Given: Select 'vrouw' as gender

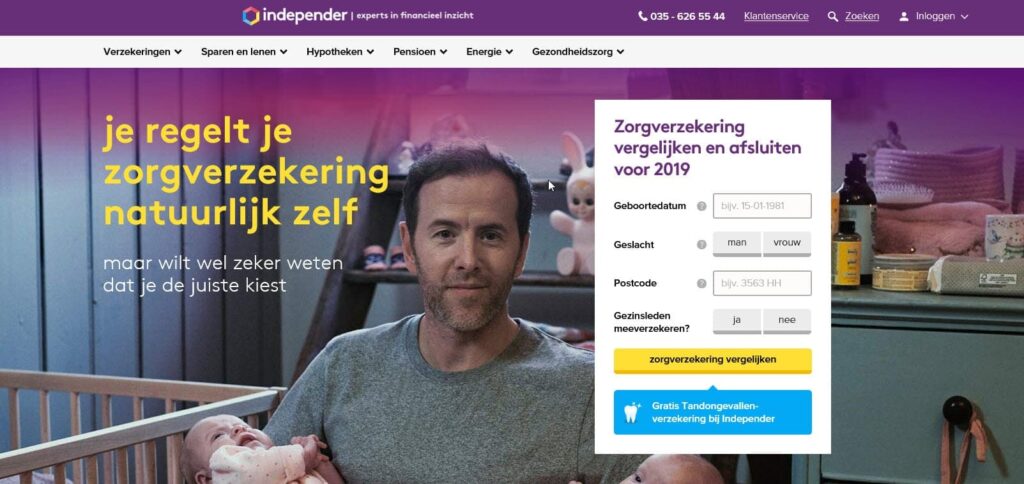Looking at the screenshot, I should click(787, 244).
